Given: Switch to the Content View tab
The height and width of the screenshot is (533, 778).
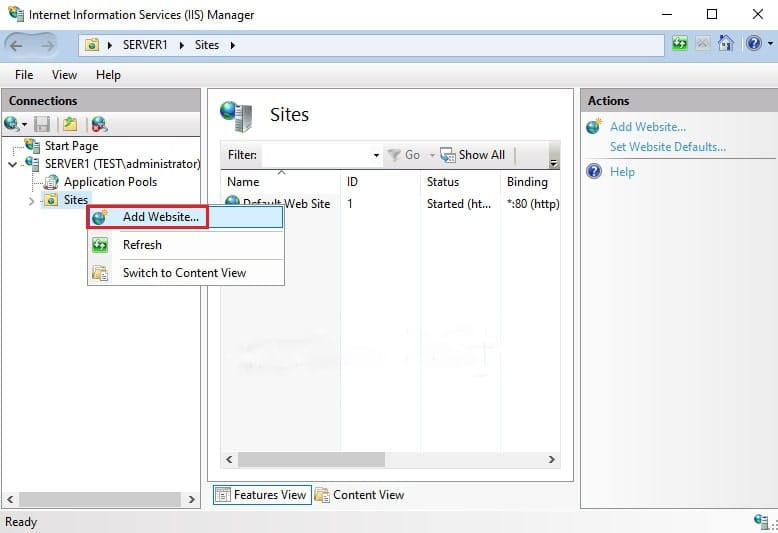Looking at the screenshot, I should point(360,495).
